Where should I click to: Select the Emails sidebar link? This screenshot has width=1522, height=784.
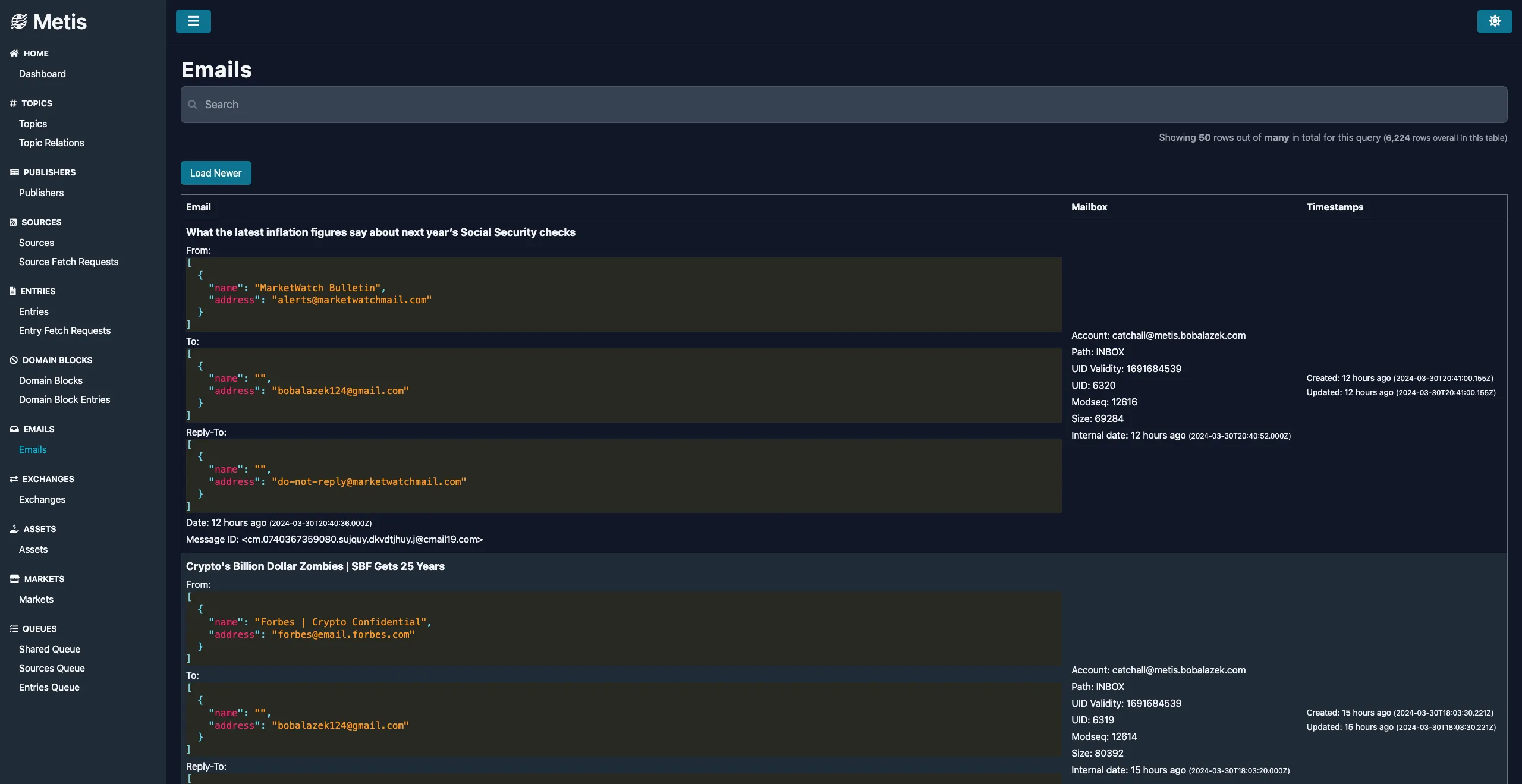[33, 449]
